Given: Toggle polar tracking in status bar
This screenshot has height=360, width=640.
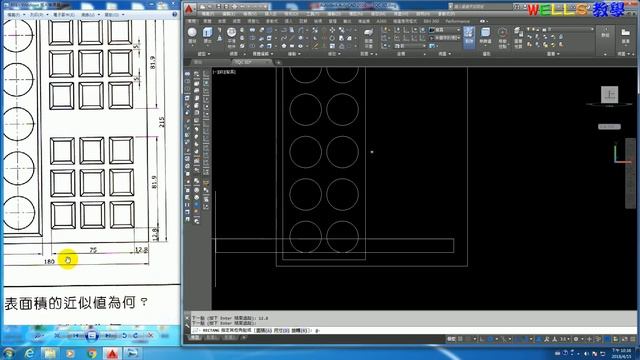Looking at the screenshot, I should coord(490,339).
